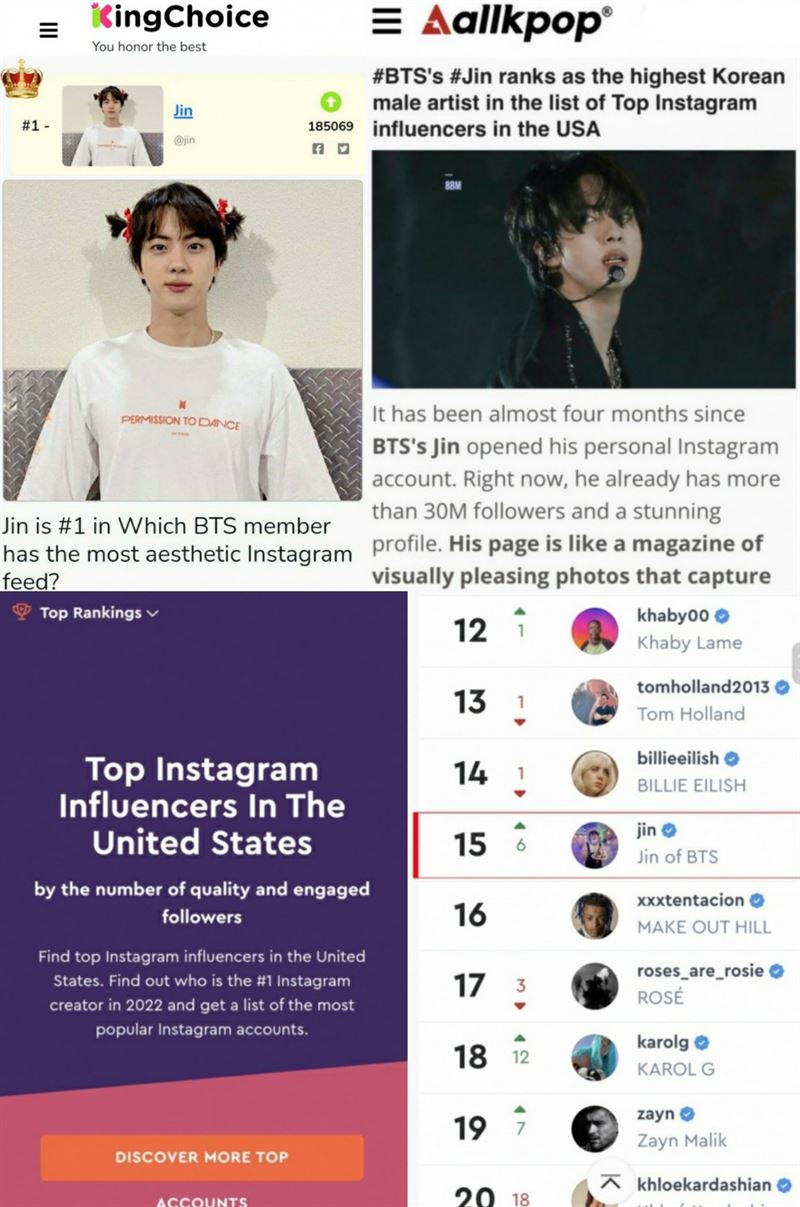Image resolution: width=800 pixels, height=1207 pixels.
Task: Open allkpop hamburger menu
Action: [x=386, y=22]
